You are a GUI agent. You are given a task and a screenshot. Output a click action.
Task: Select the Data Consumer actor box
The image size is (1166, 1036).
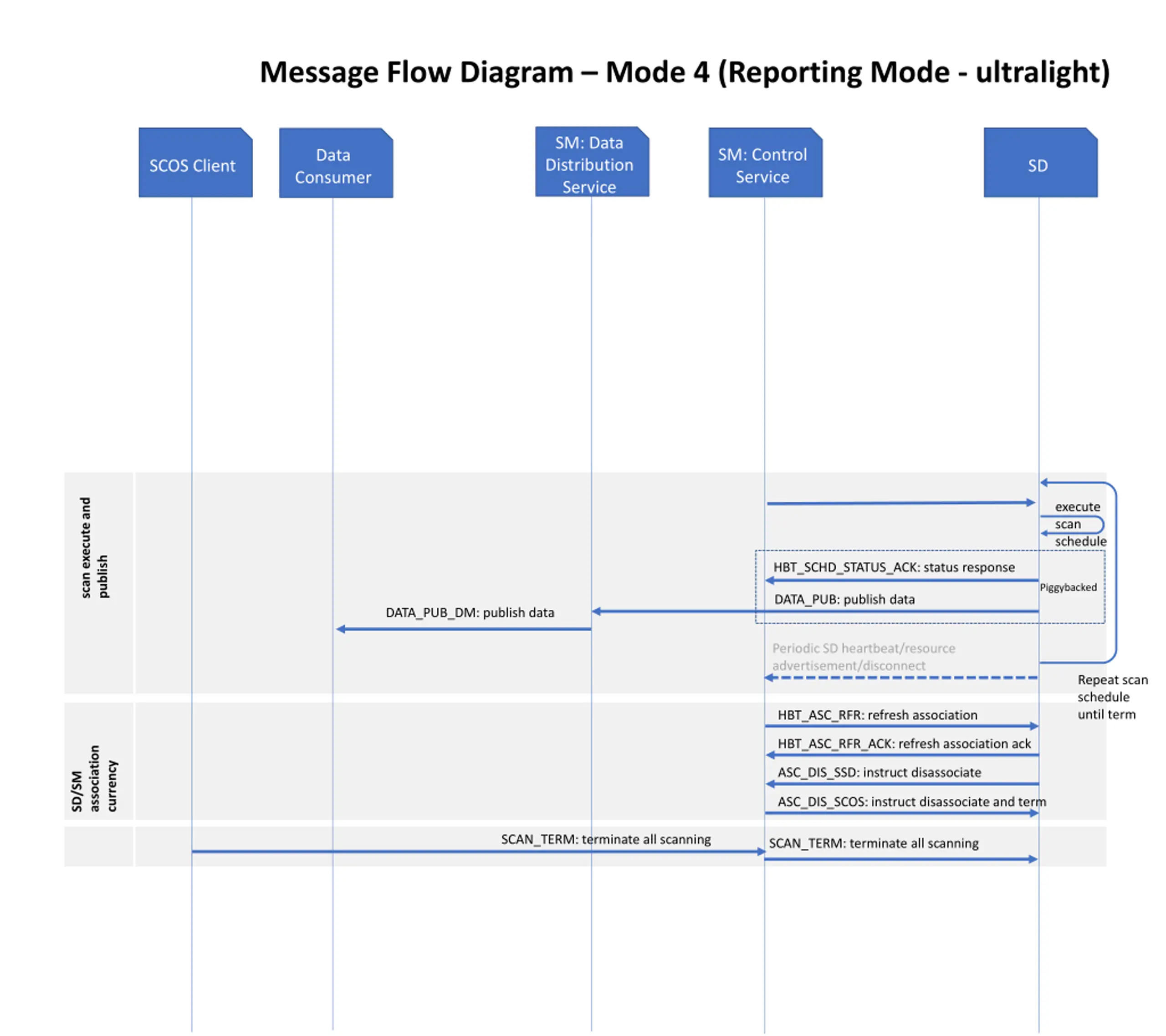click(x=336, y=163)
